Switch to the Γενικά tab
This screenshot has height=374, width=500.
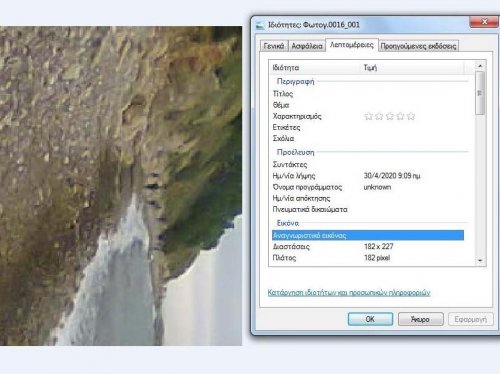[x=274, y=46]
